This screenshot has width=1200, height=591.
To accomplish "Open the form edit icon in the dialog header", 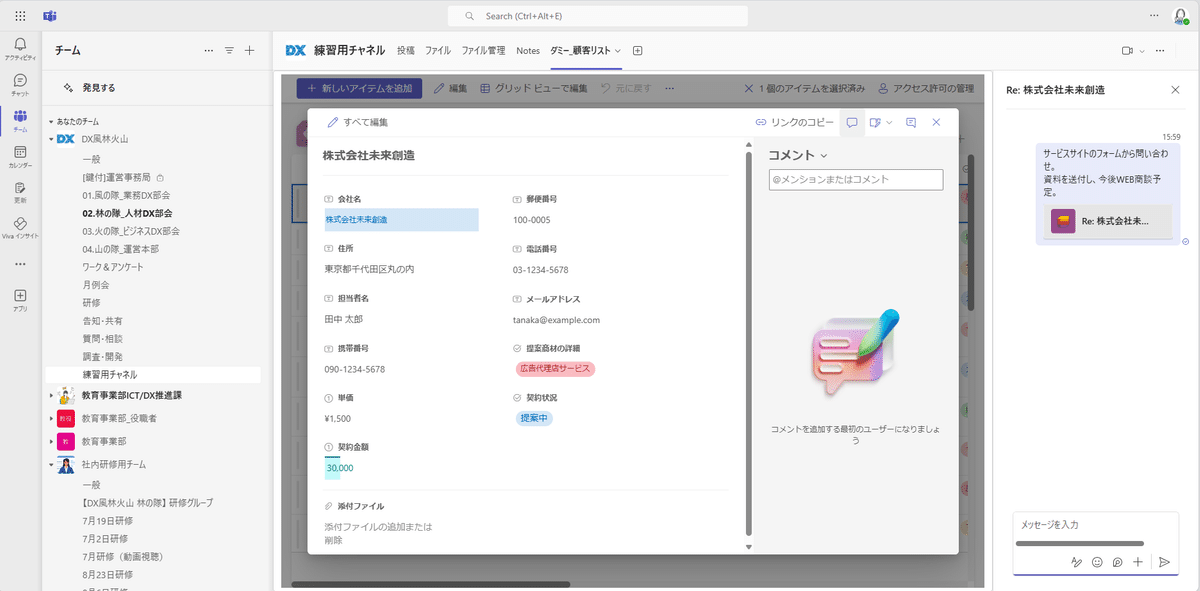I will [x=875, y=122].
